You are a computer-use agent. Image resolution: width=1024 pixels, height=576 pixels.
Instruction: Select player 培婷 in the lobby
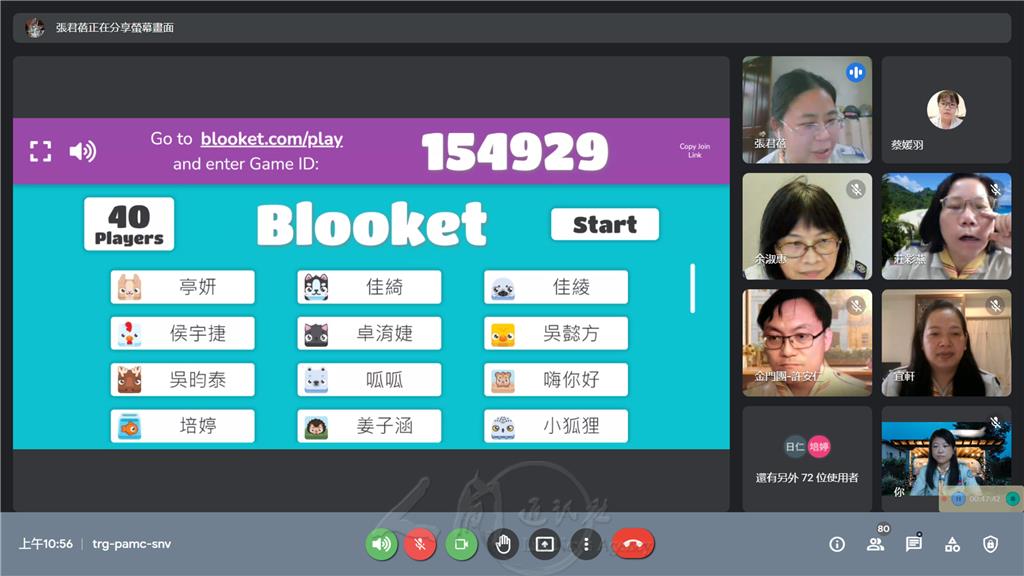pos(183,426)
